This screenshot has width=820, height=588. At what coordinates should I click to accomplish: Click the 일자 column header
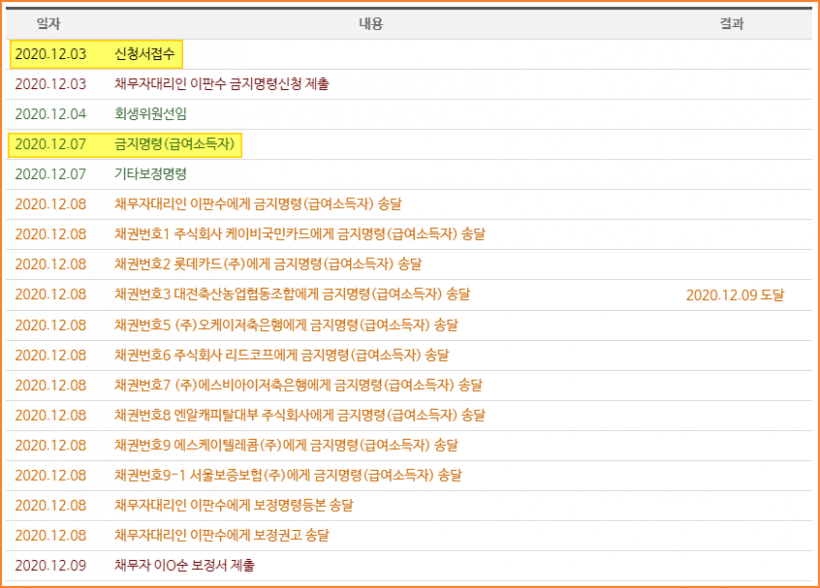(48, 24)
